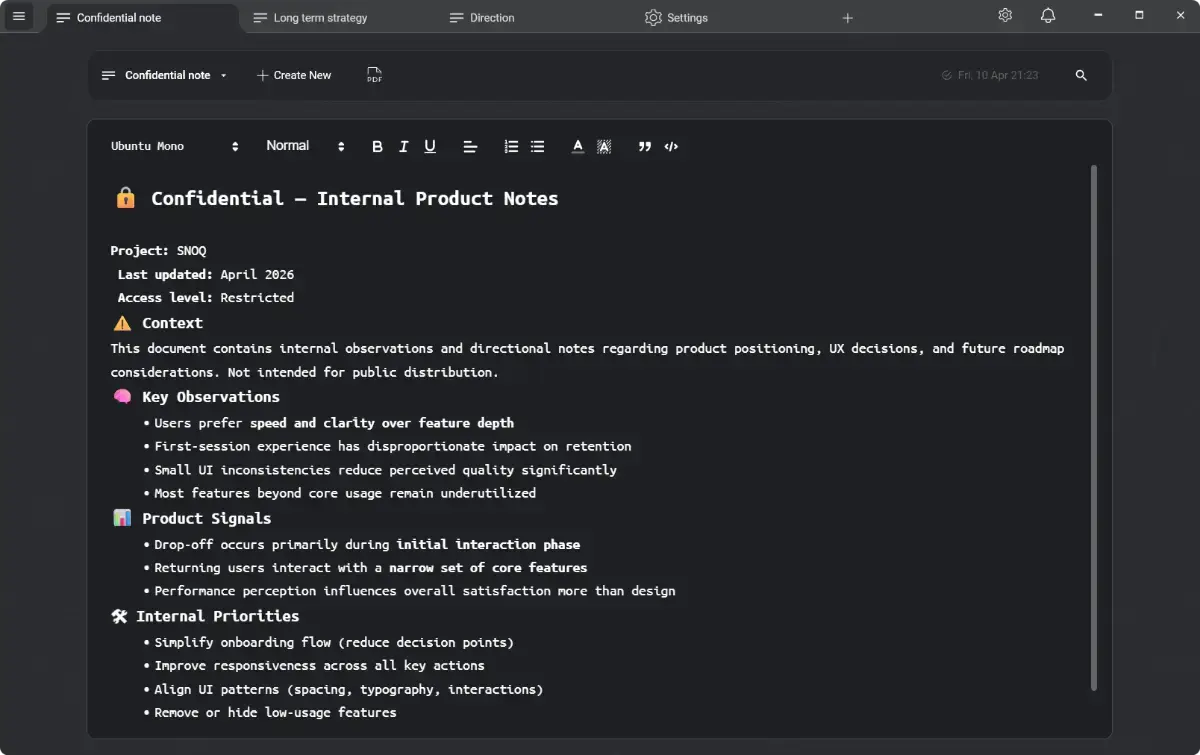This screenshot has width=1200, height=755.
Task: Open the search icon in header
Action: (x=1081, y=75)
